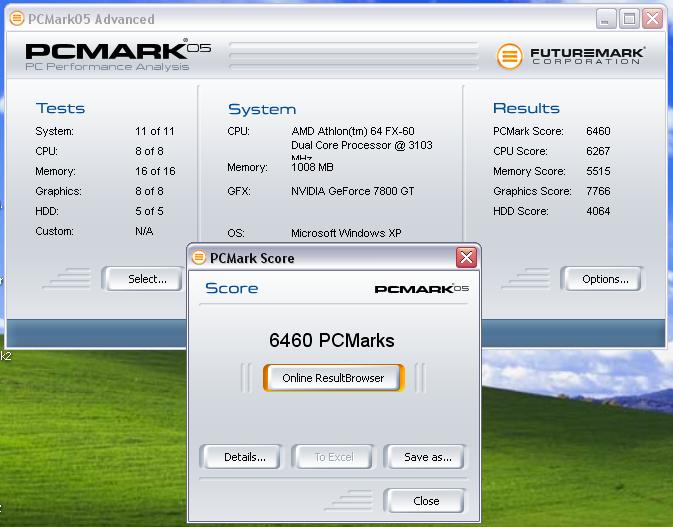673x527 pixels.
Task: Click the 'PCMark Score:' label in Results
Action: tap(528, 131)
